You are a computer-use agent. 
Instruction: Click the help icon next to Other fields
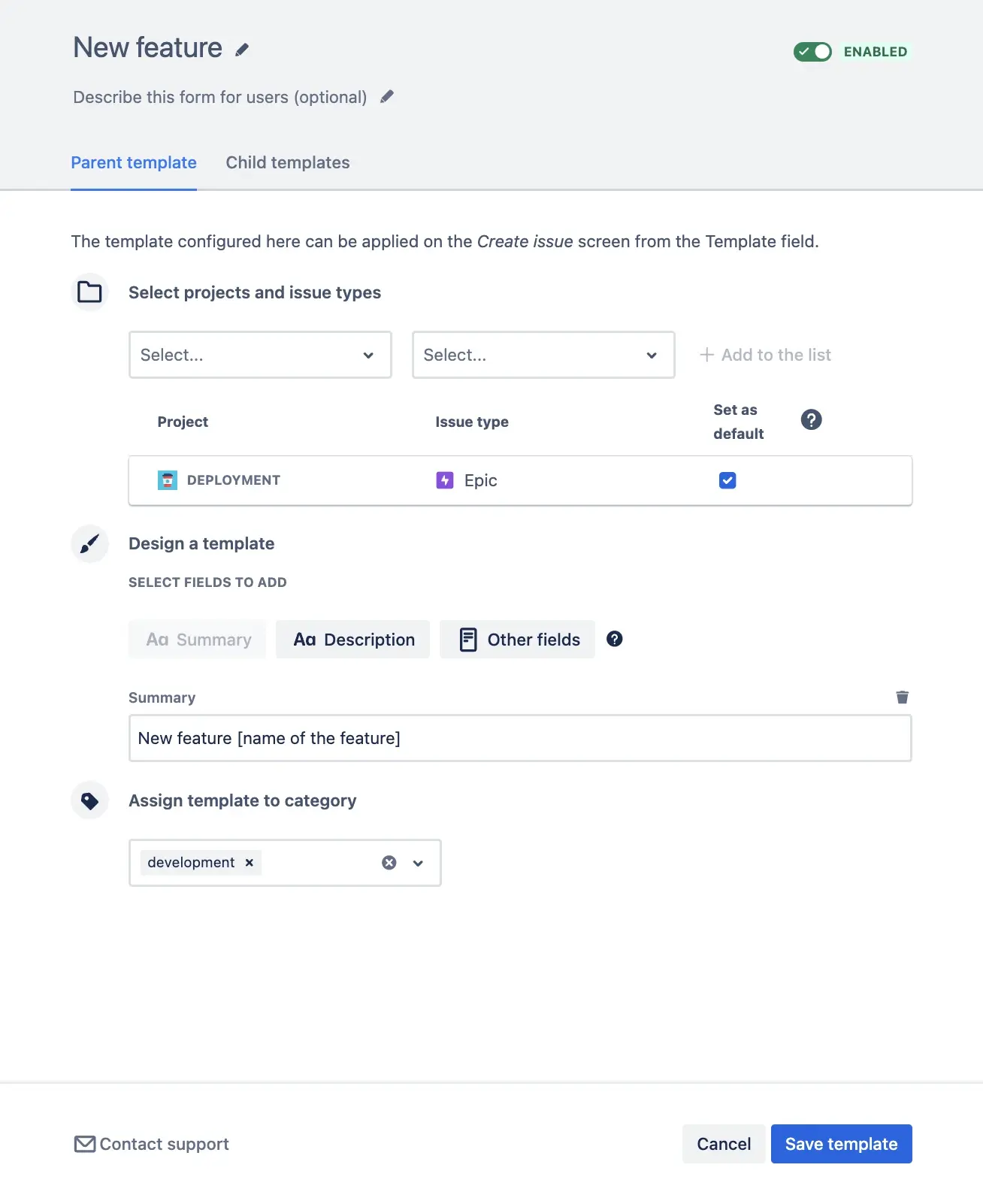(x=614, y=640)
